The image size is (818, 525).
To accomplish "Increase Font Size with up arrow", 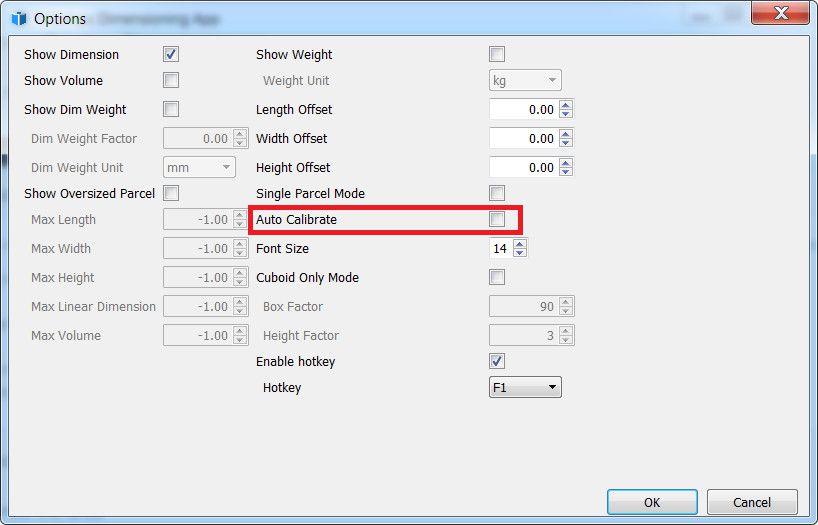I will coord(519,244).
